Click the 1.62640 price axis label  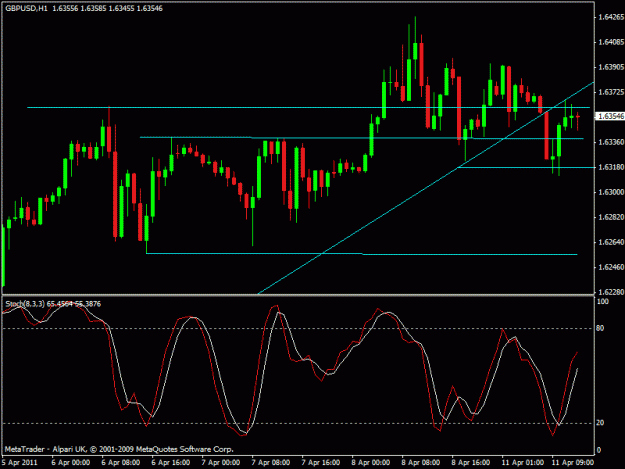[x=611, y=242]
